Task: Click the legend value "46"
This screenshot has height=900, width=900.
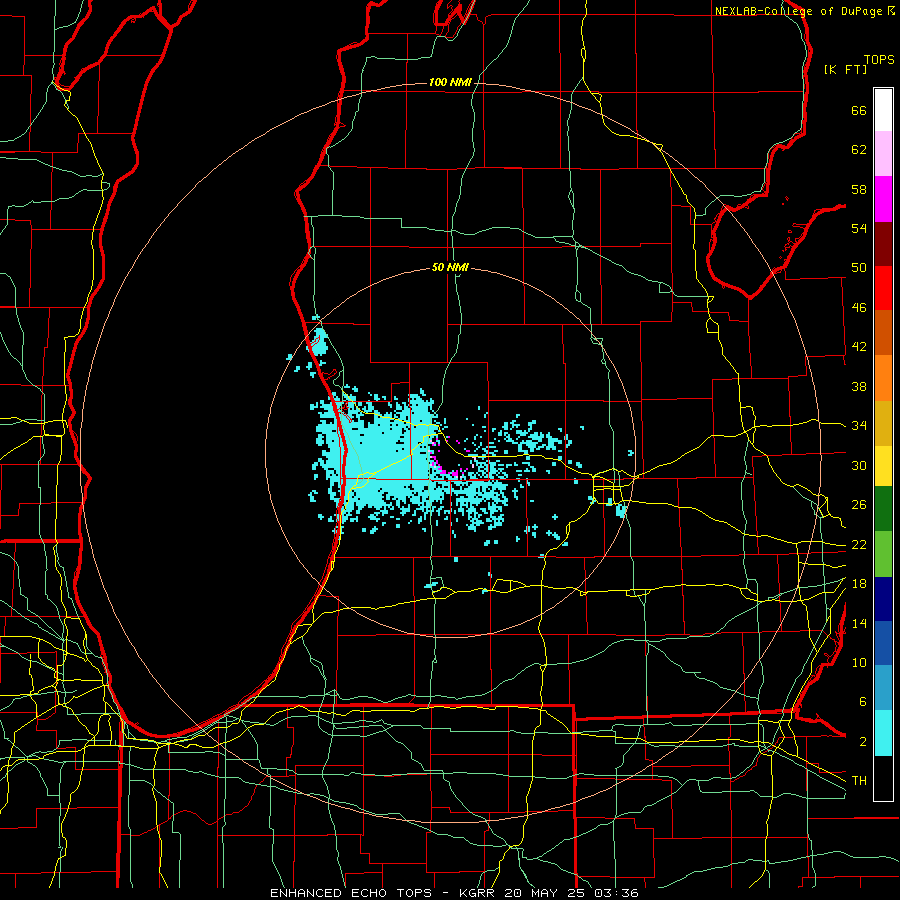Action: (x=859, y=308)
